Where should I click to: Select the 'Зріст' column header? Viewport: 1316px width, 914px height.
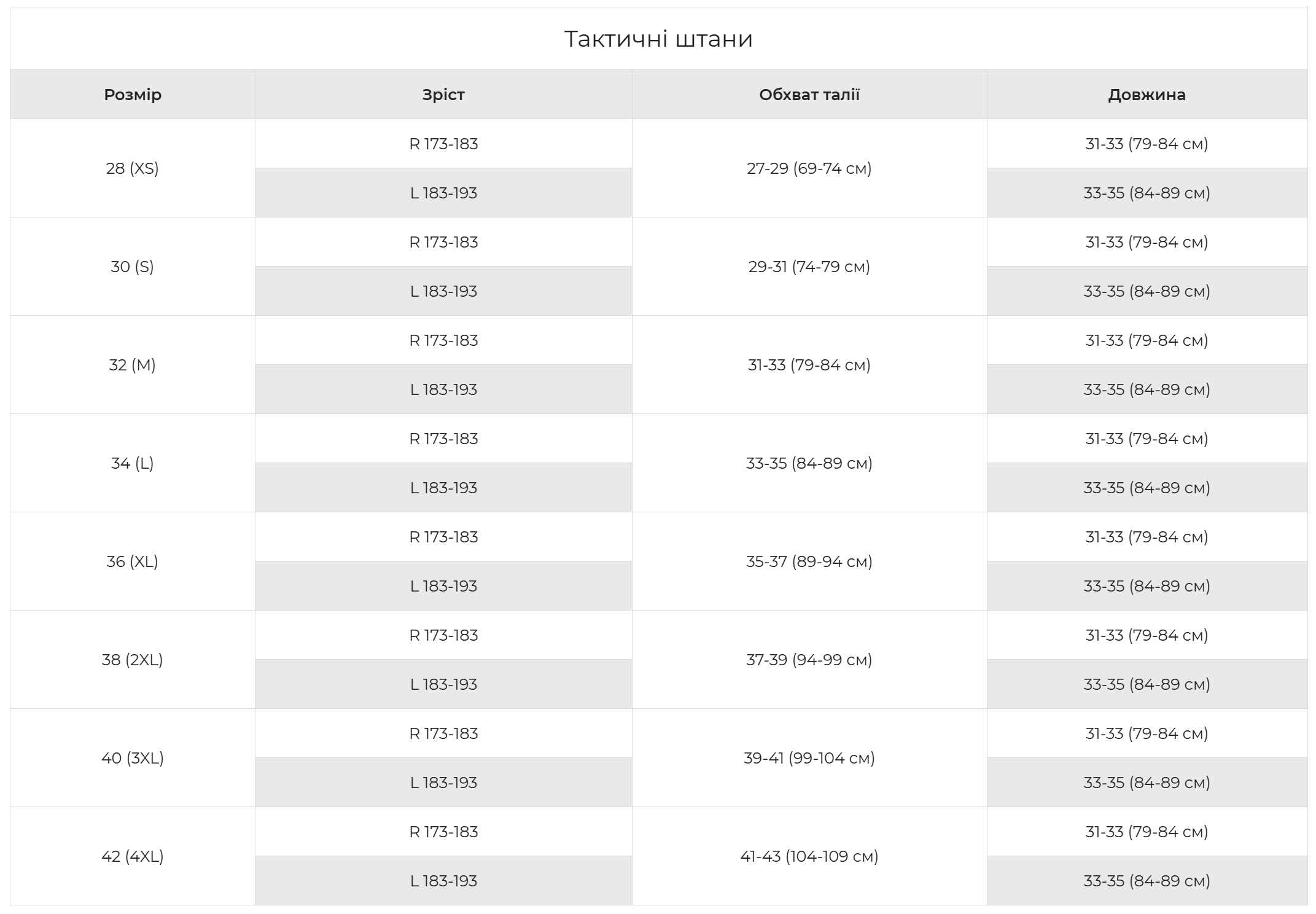point(443,95)
